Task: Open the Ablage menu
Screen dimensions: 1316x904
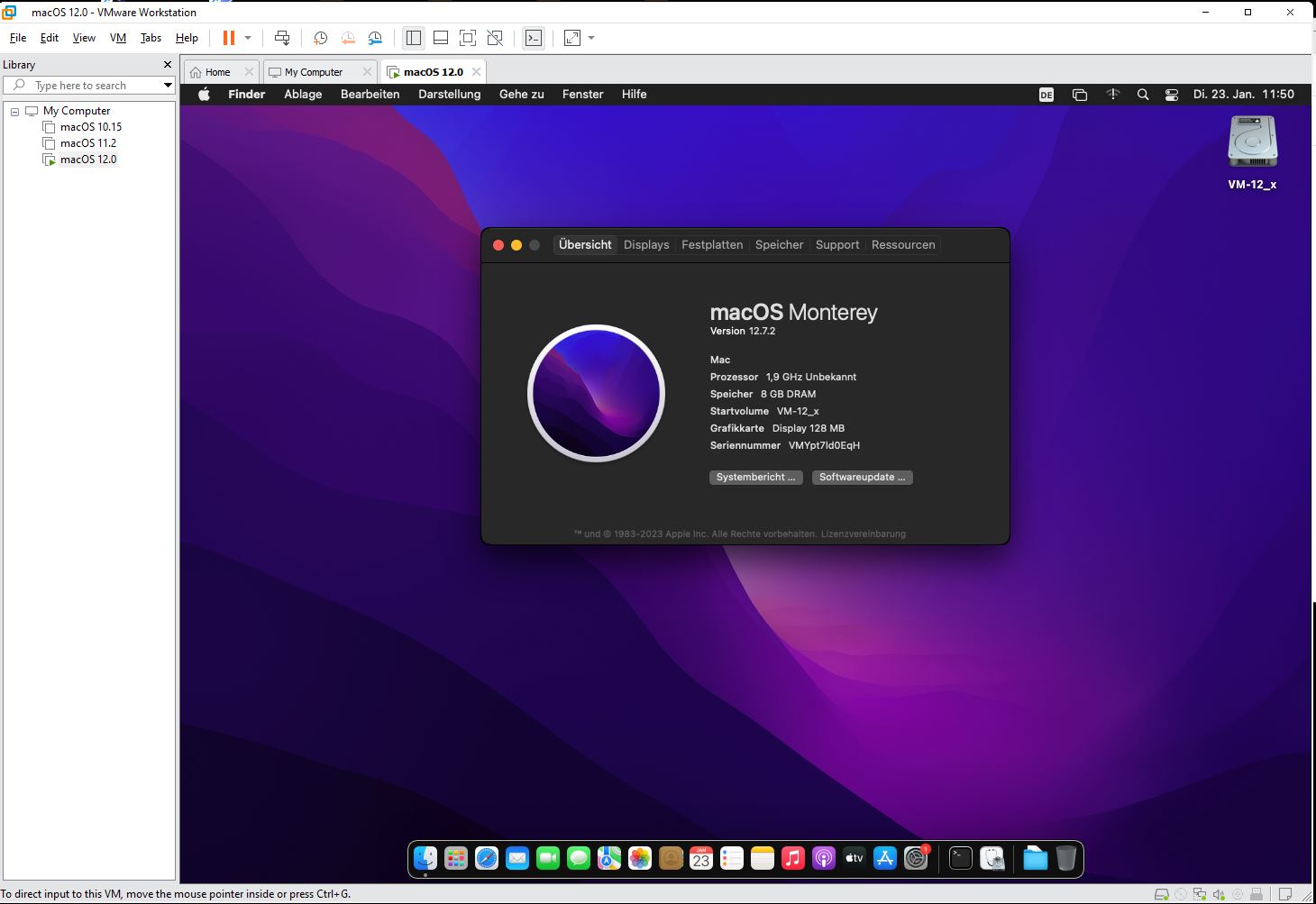Action: coord(303,95)
